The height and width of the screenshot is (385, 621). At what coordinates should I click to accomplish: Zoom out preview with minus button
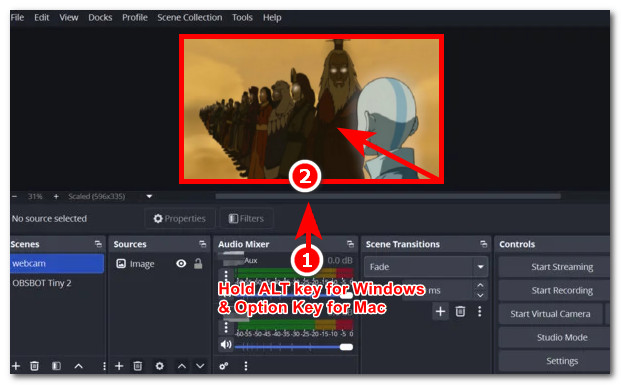coord(15,196)
